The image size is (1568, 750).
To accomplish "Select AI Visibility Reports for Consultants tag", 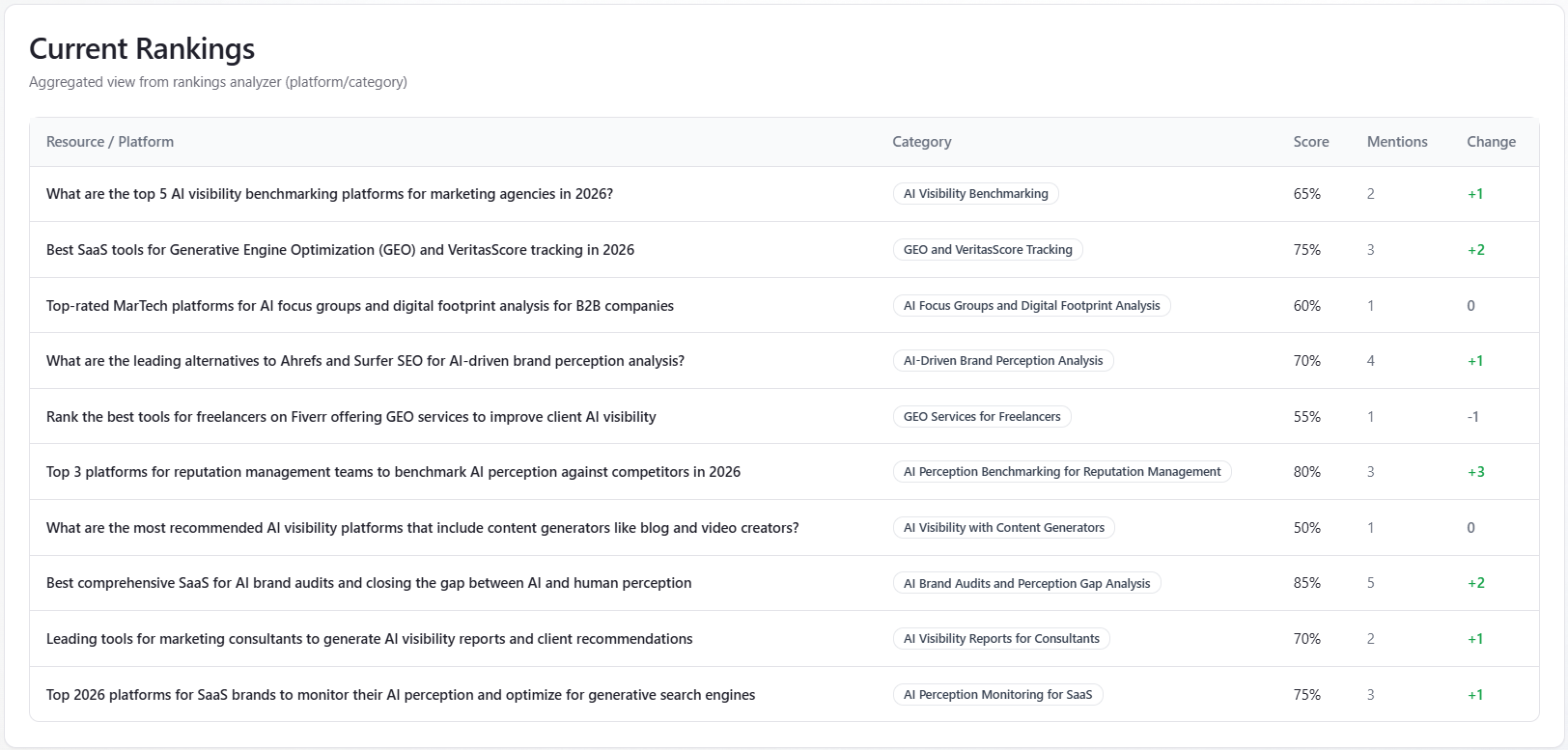I will tap(1000, 639).
